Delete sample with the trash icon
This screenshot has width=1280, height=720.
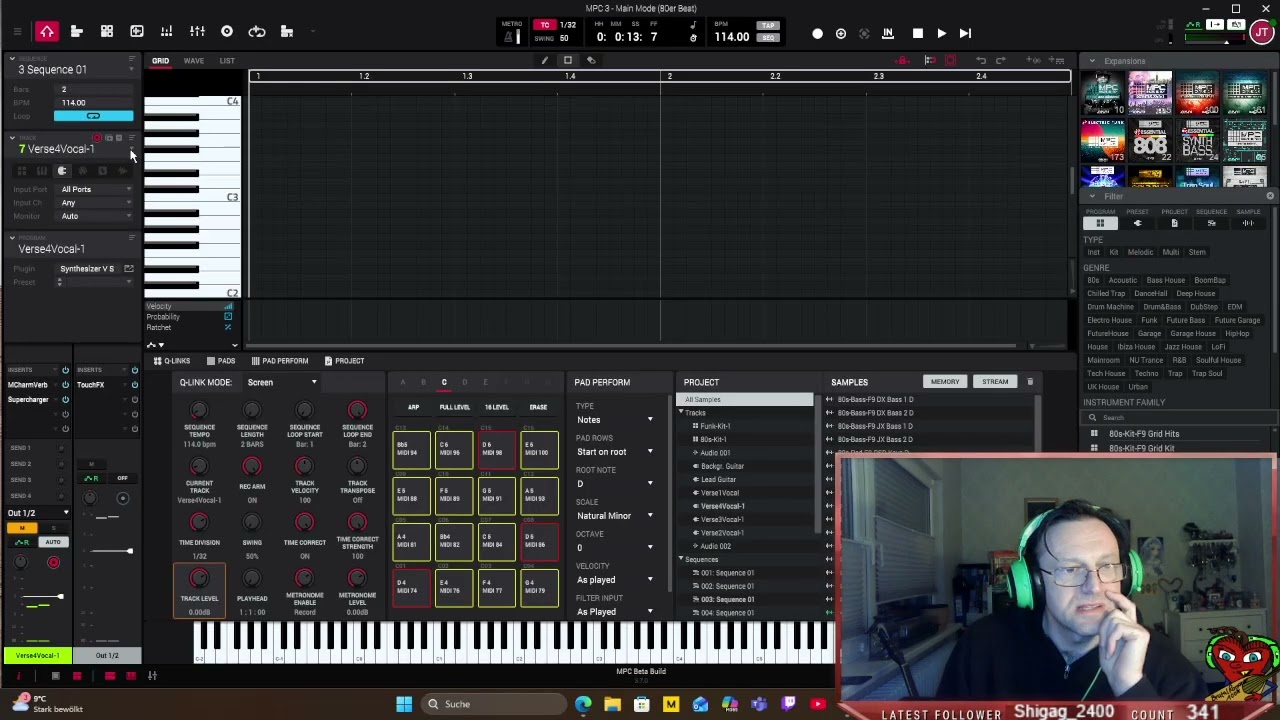click(1030, 382)
